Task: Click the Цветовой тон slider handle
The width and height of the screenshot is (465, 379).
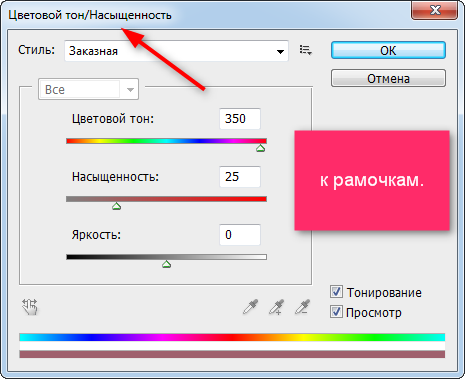Action: pyautogui.click(x=261, y=148)
